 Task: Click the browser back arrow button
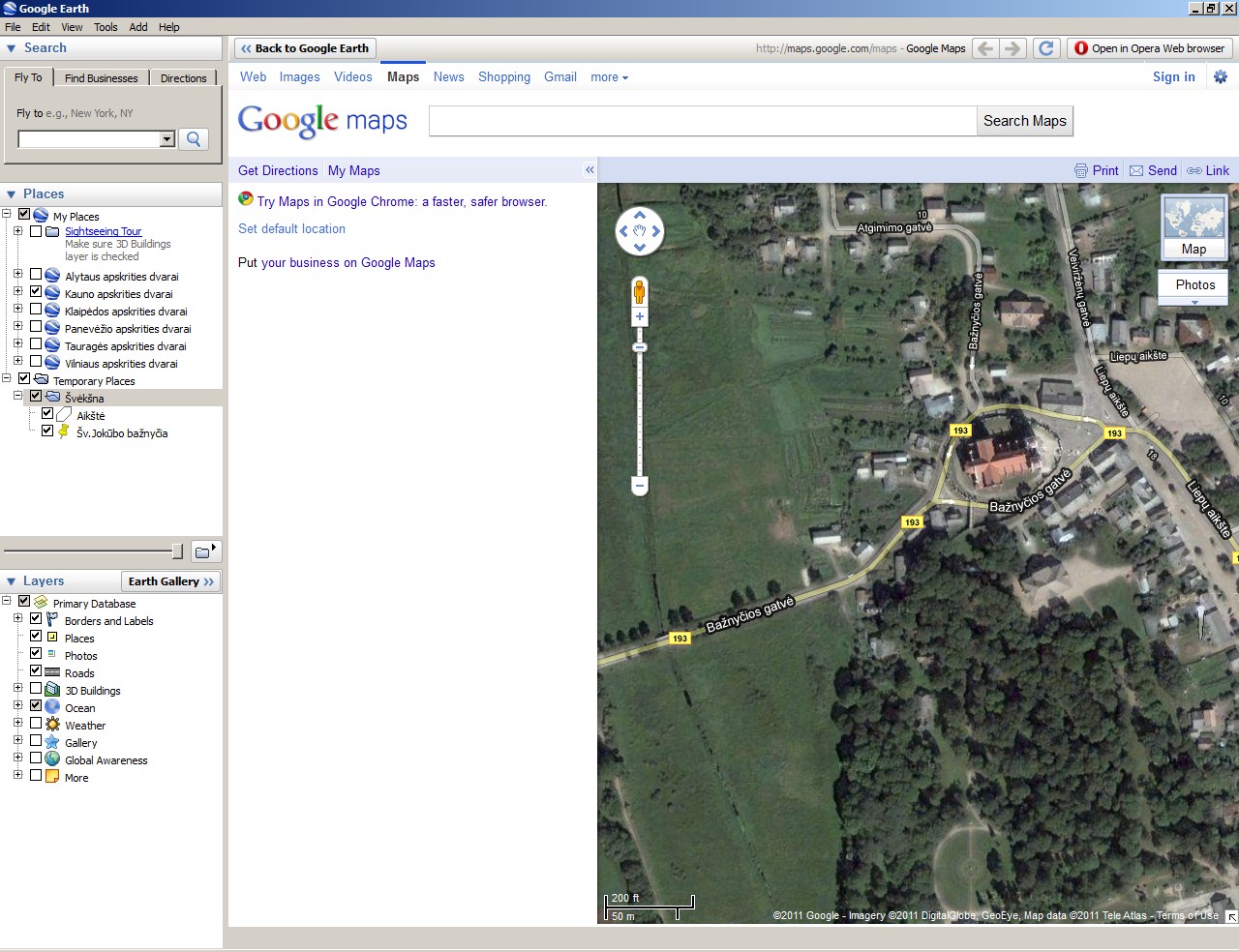[985, 48]
